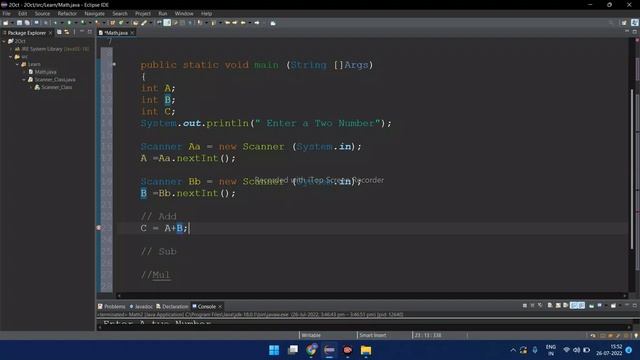Click the Debug bug toolbar icon
640x360 pixels.
pos(56,23)
